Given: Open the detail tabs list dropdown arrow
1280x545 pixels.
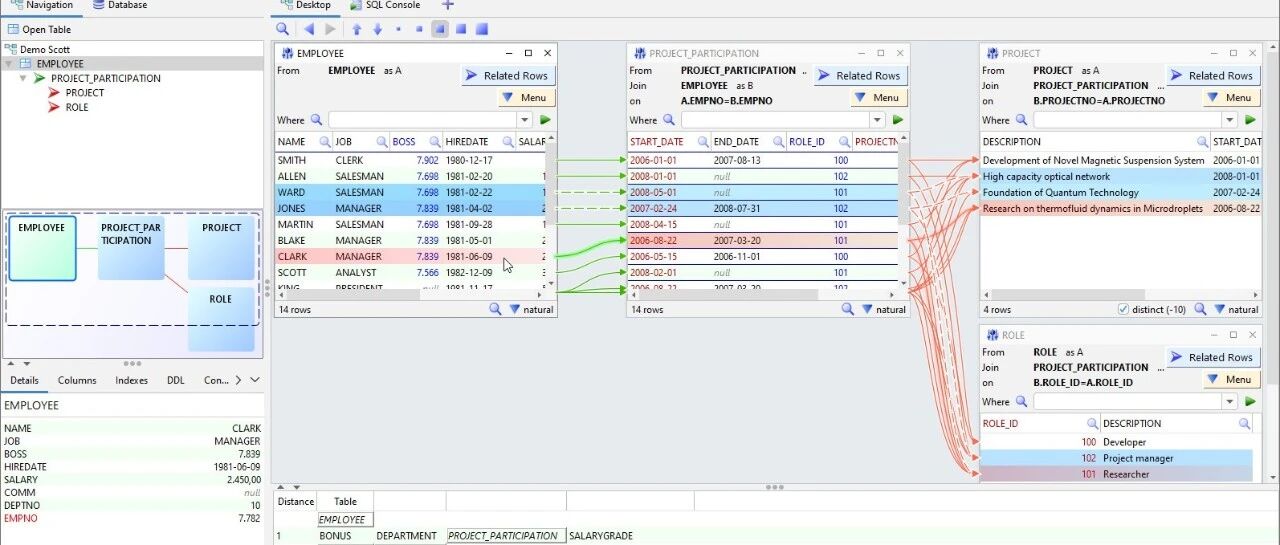Looking at the screenshot, I should (255, 380).
